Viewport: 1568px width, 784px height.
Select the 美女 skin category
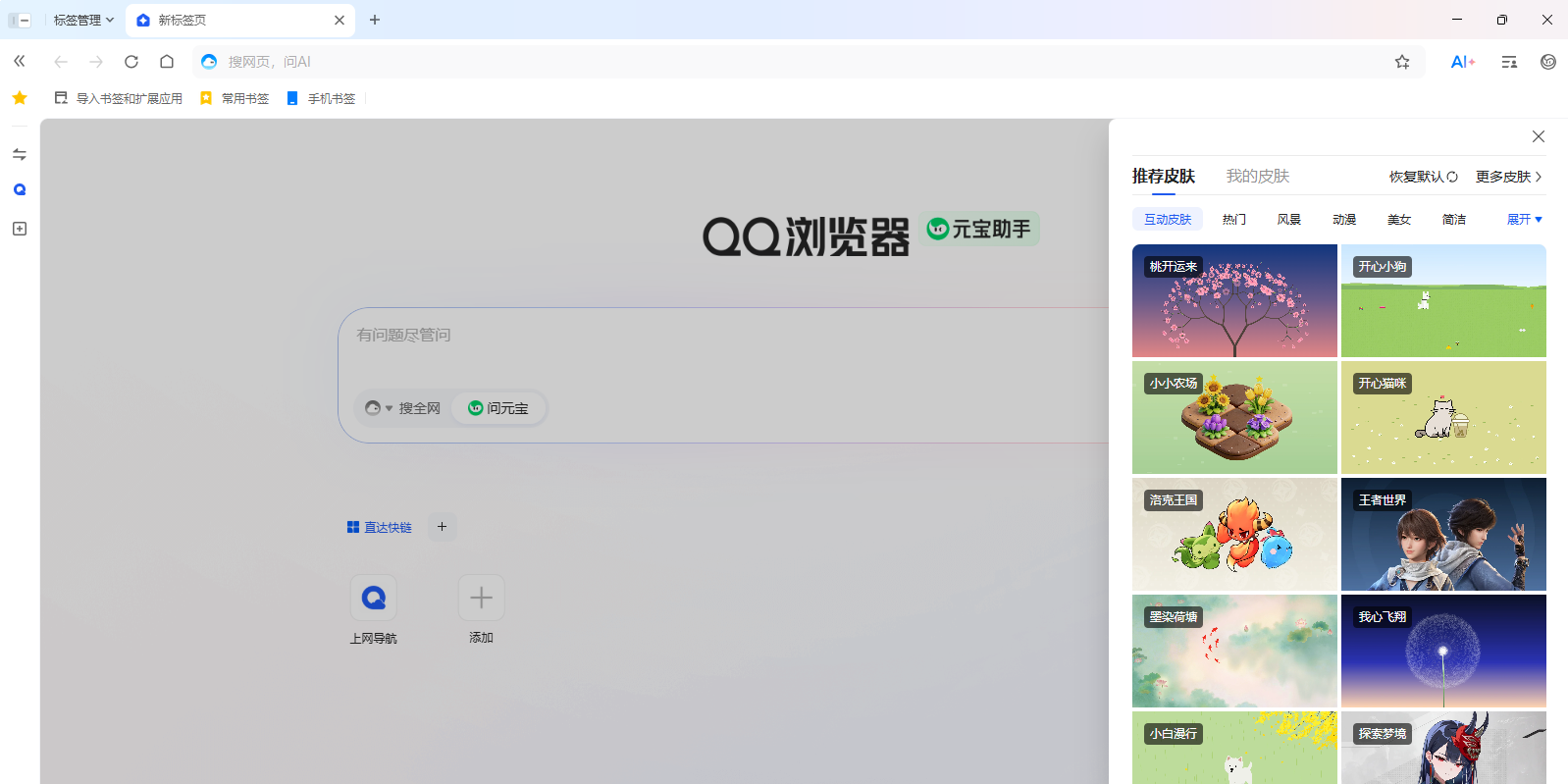(x=1399, y=220)
